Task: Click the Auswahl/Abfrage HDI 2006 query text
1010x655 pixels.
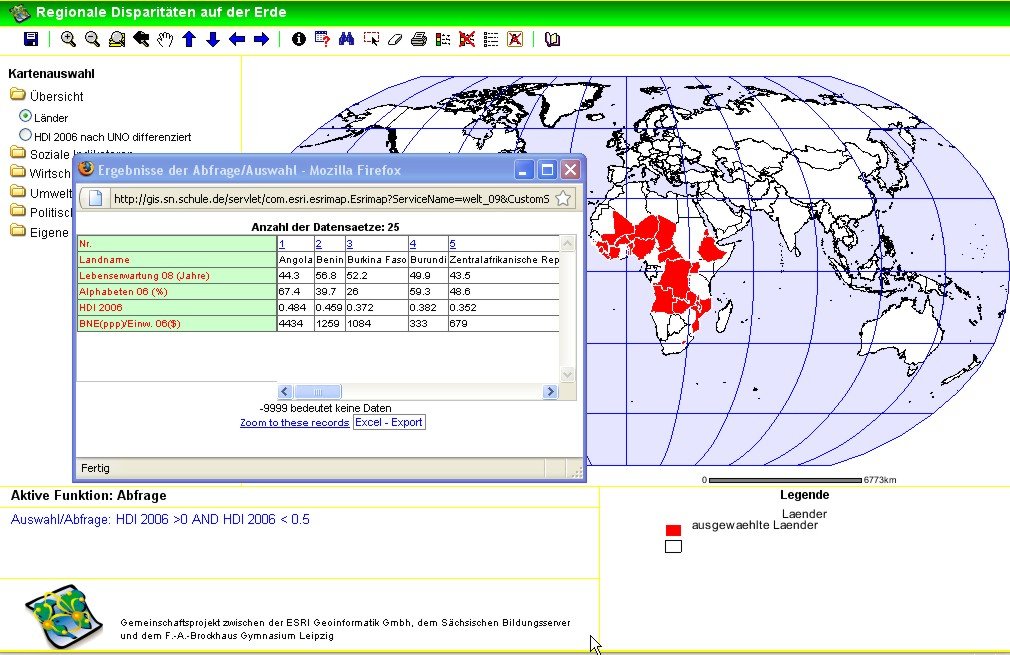Action: [x=160, y=519]
